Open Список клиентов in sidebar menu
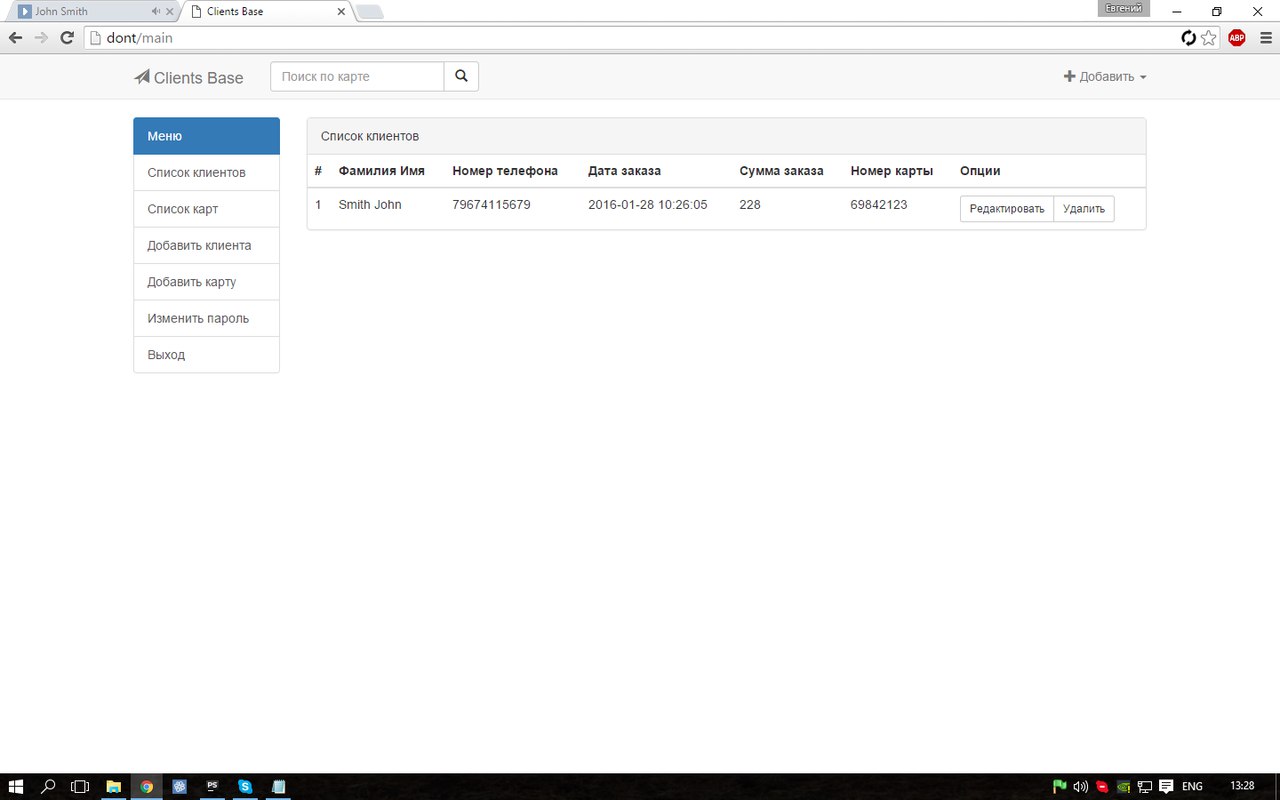Image resolution: width=1280 pixels, height=800 pixels. point(206,173)
